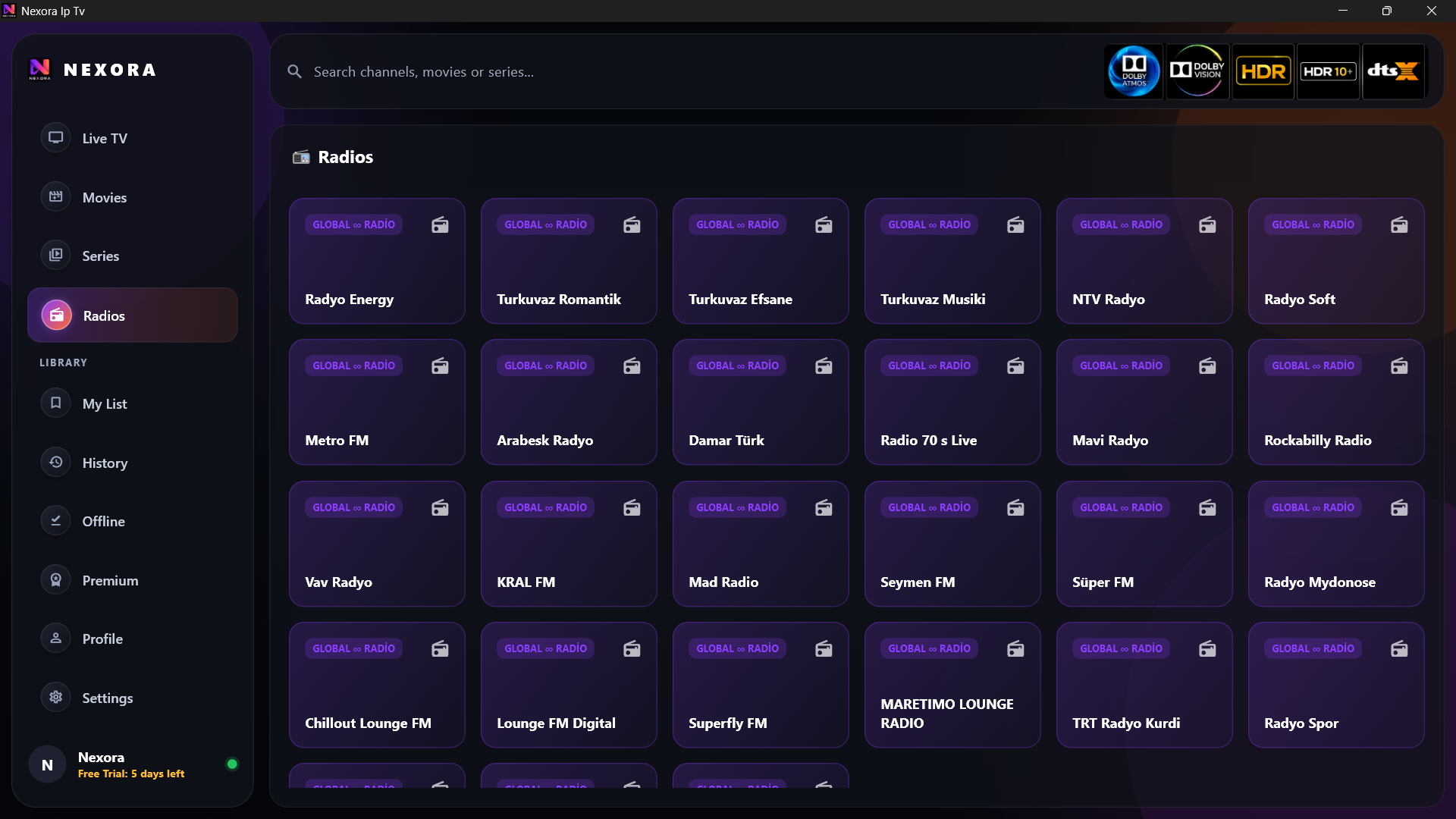Screen dimensions: 1456x819
Task: Click the Dolby Atmos badge
Action: click(1134, 71)
